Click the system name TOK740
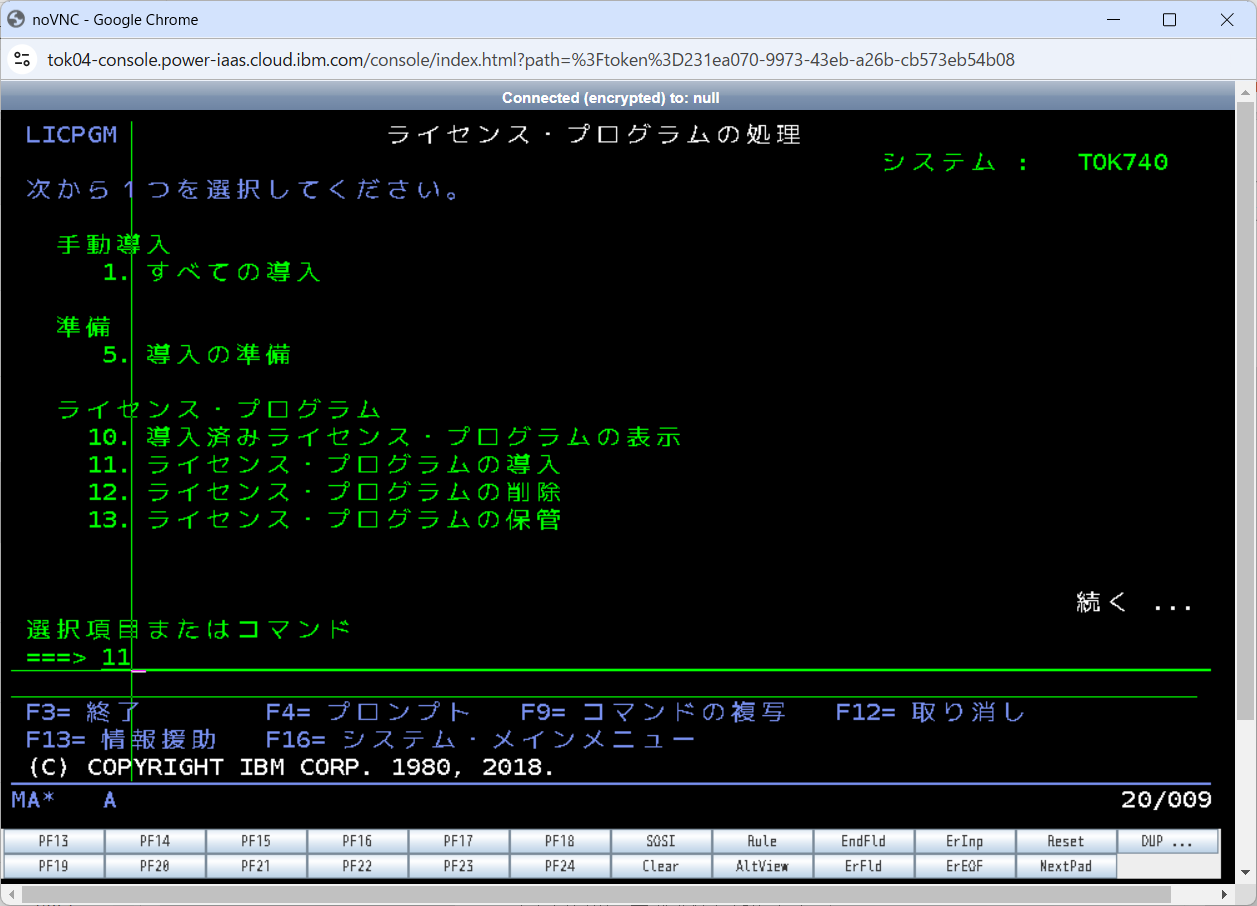The width and height of the screenshot is (1257, 906). click(x=1123, y=162)
